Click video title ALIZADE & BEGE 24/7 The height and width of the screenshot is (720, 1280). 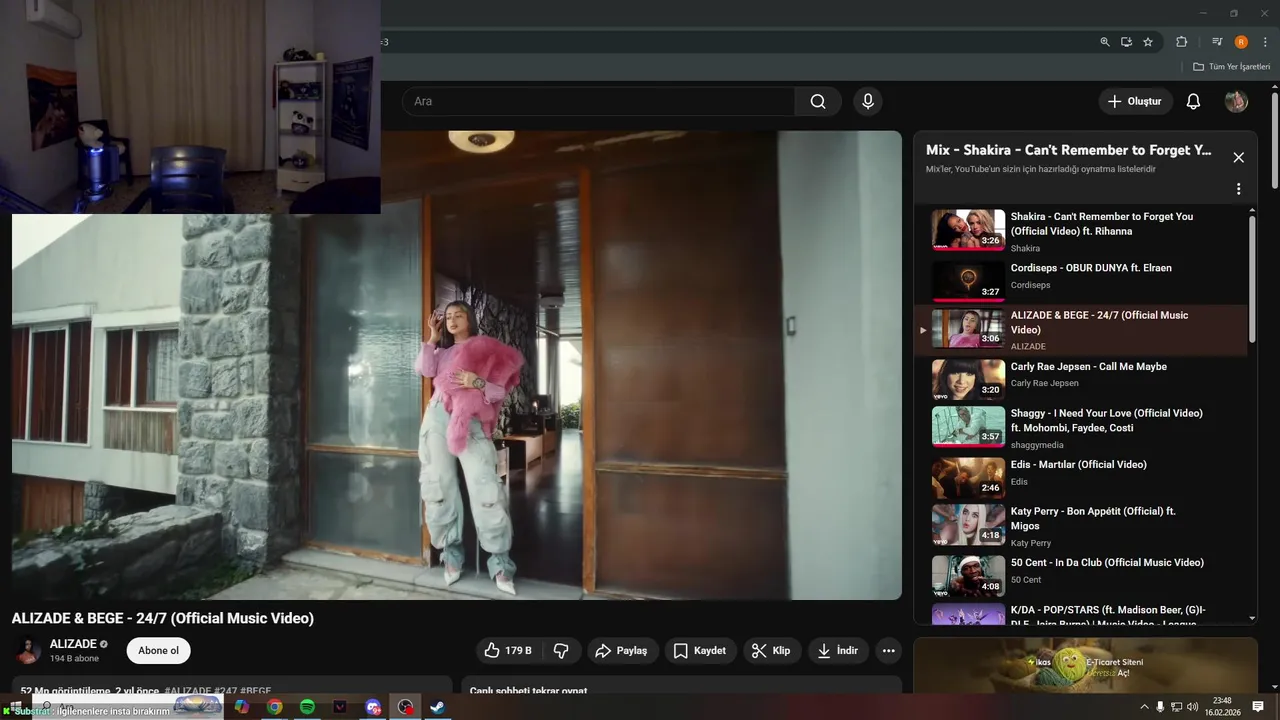pos(163,618)
